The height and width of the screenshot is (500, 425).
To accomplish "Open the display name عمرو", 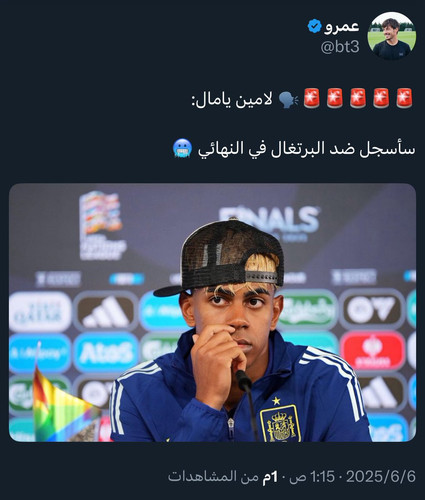I will coord(342,26).
